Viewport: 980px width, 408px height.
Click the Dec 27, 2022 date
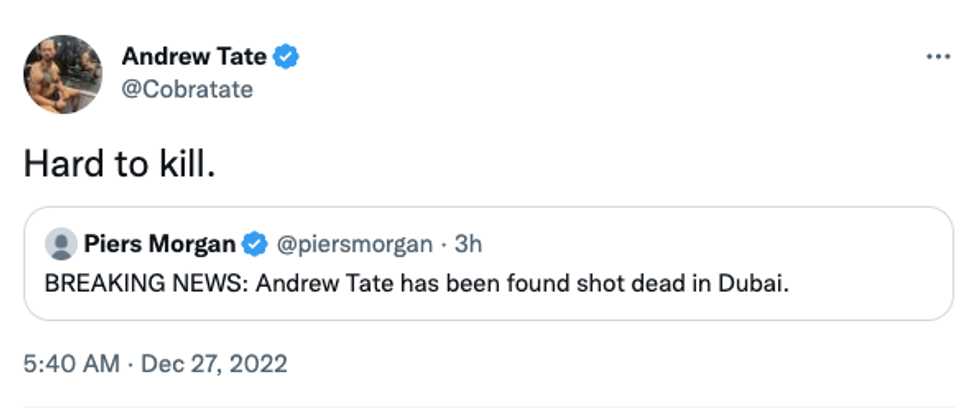(x=214, y=363)
